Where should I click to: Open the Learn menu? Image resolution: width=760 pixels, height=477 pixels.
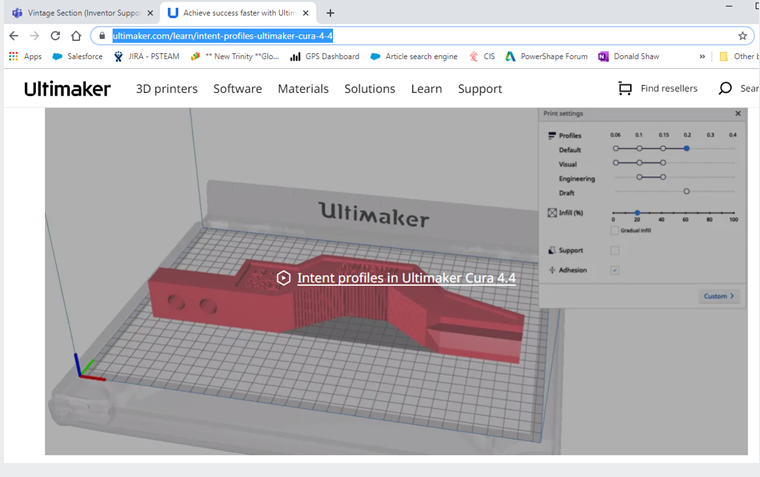(x=427, y=89)
